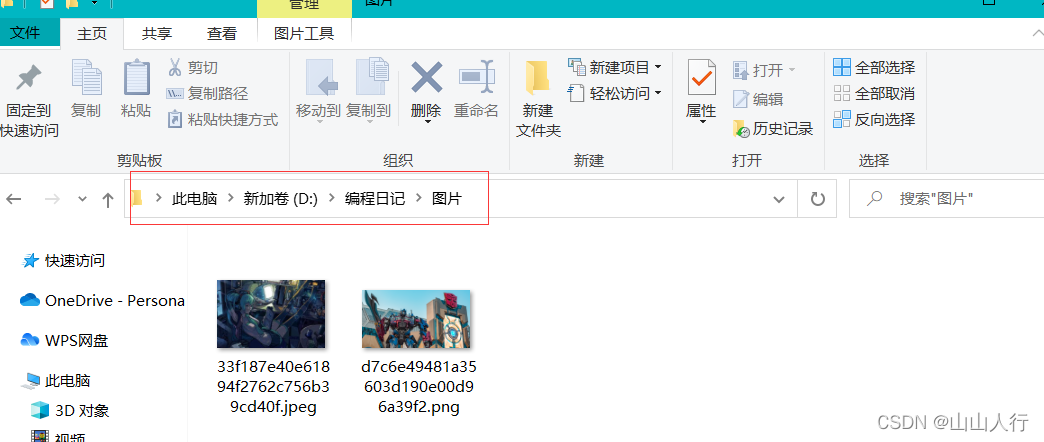Select This PC (此电脑) in sidebar
1044x442 pixels.
(56, 381)
